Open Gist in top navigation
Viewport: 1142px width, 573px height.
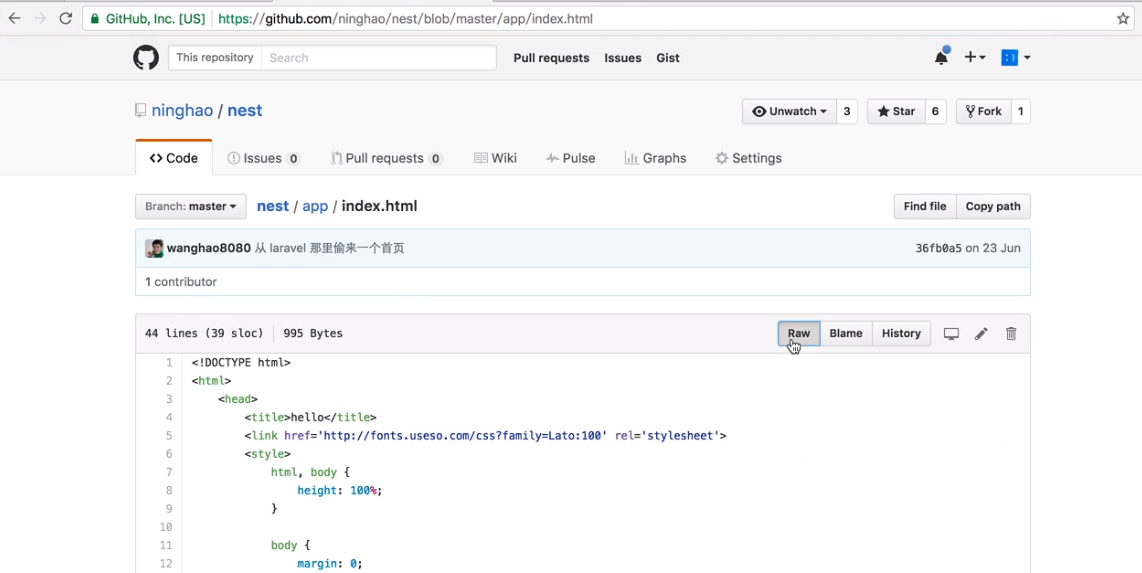pyautogui.click(x=668, y=58)
